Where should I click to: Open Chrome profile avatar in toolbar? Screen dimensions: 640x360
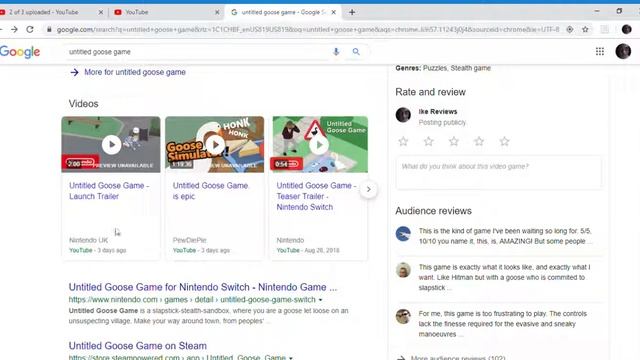click(x=627, y=29)
